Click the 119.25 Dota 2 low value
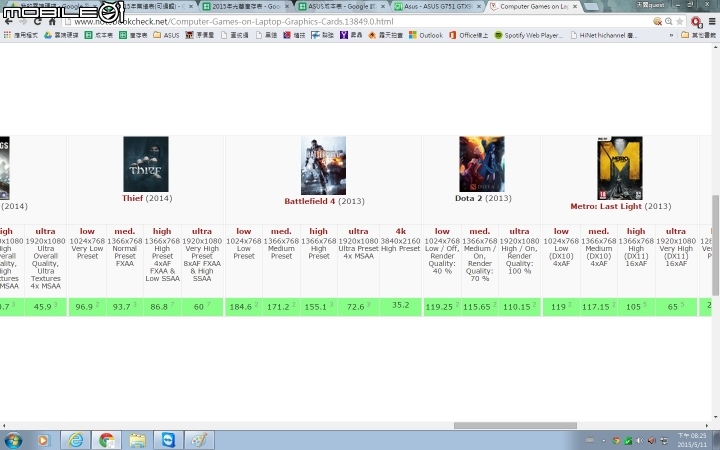The height and width of the screenshot is (450, 720). click(442, 307)
